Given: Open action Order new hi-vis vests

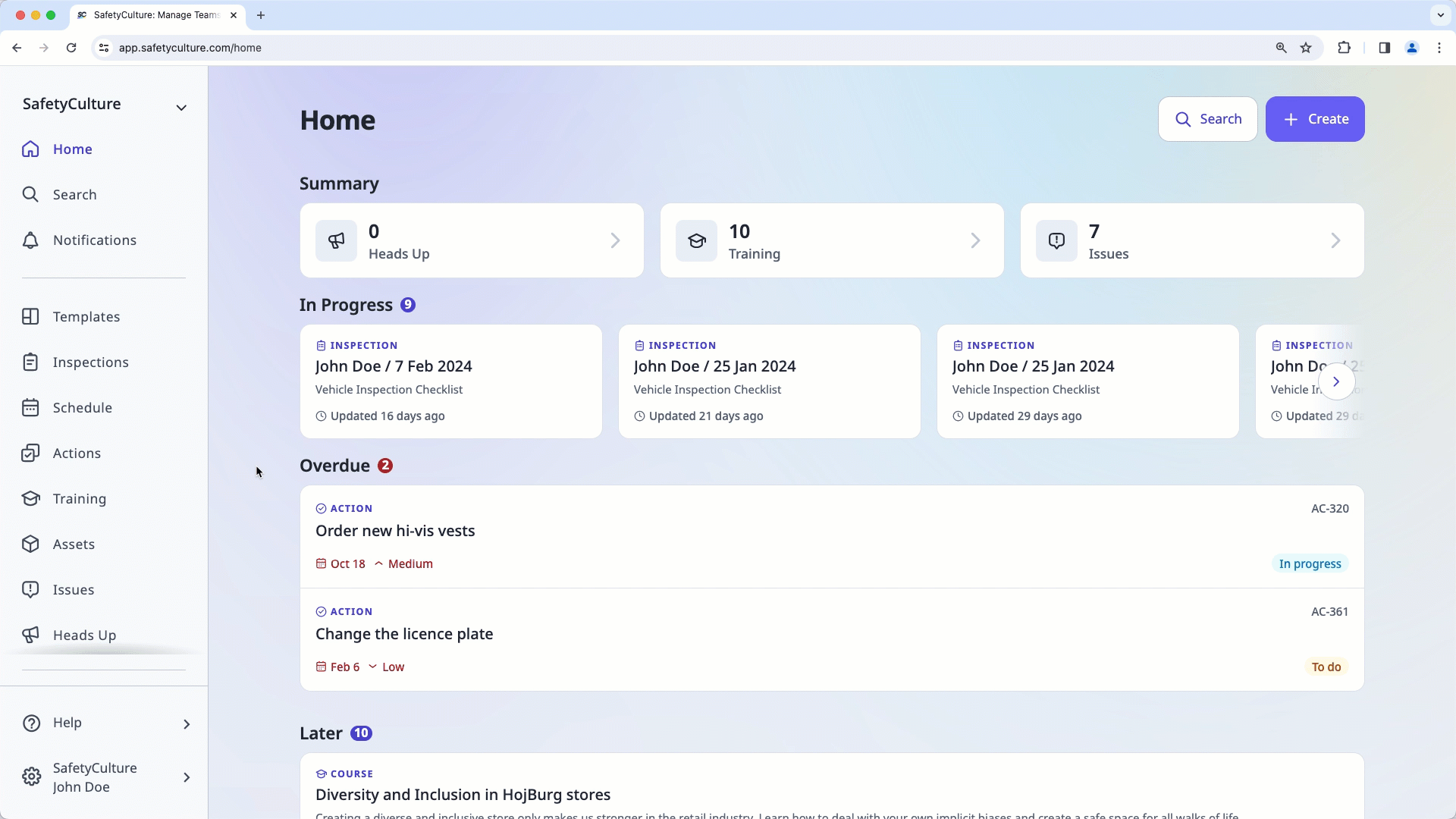Looking at the screenshot, I should click(832, 537).
